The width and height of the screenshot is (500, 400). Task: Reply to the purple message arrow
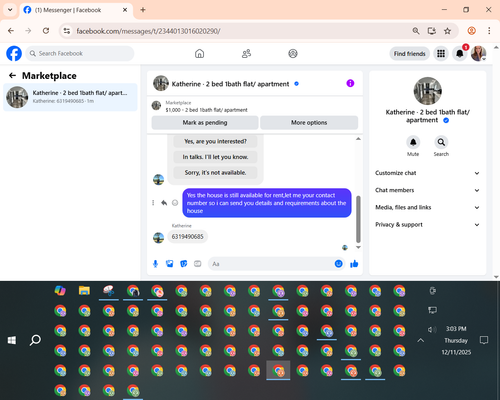coord(164,203)
